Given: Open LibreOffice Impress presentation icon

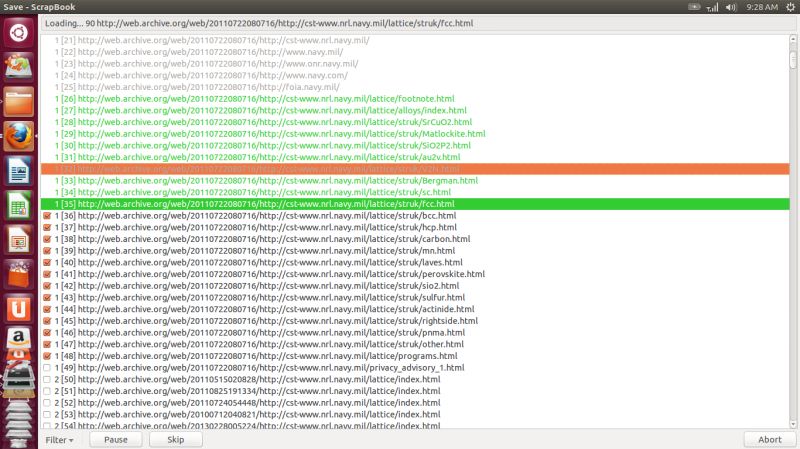Looking at the screenshot, I should pos(18,239).
